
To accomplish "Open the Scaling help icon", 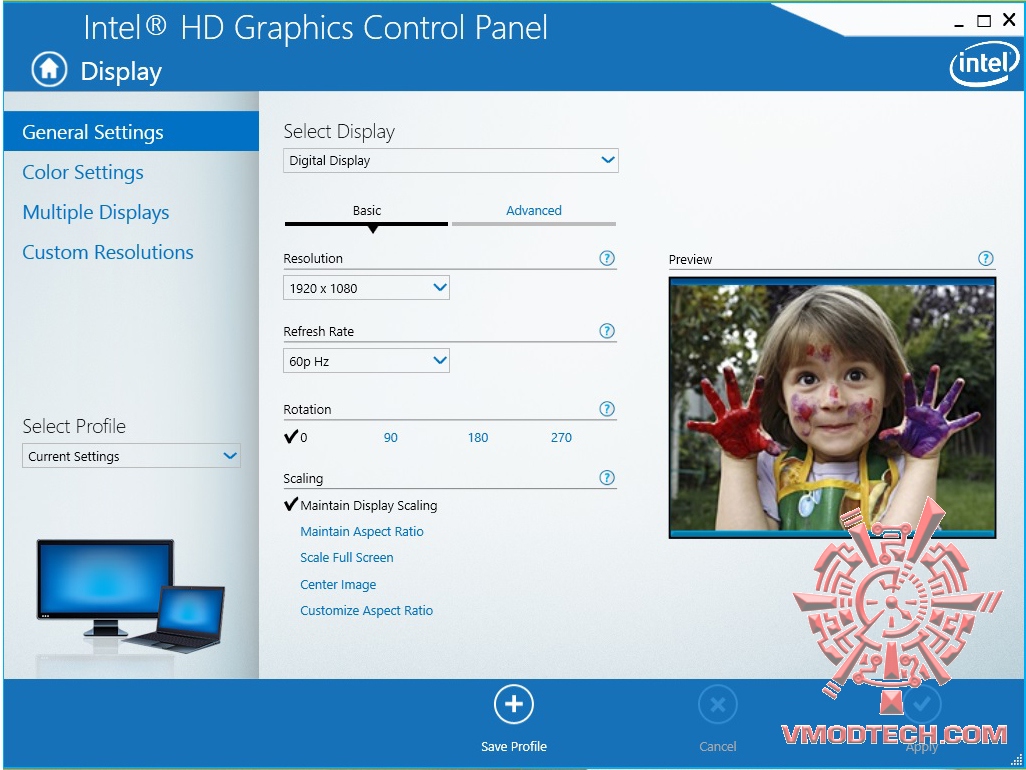I will [x=607, y=478].
